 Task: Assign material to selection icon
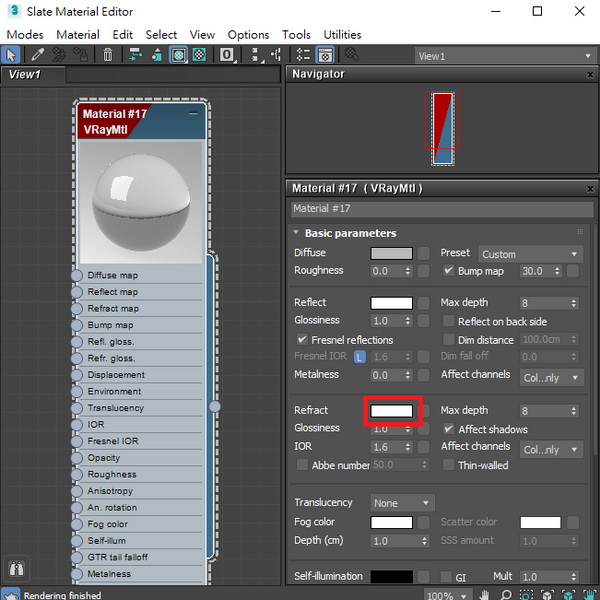click(x=80, y=55)
